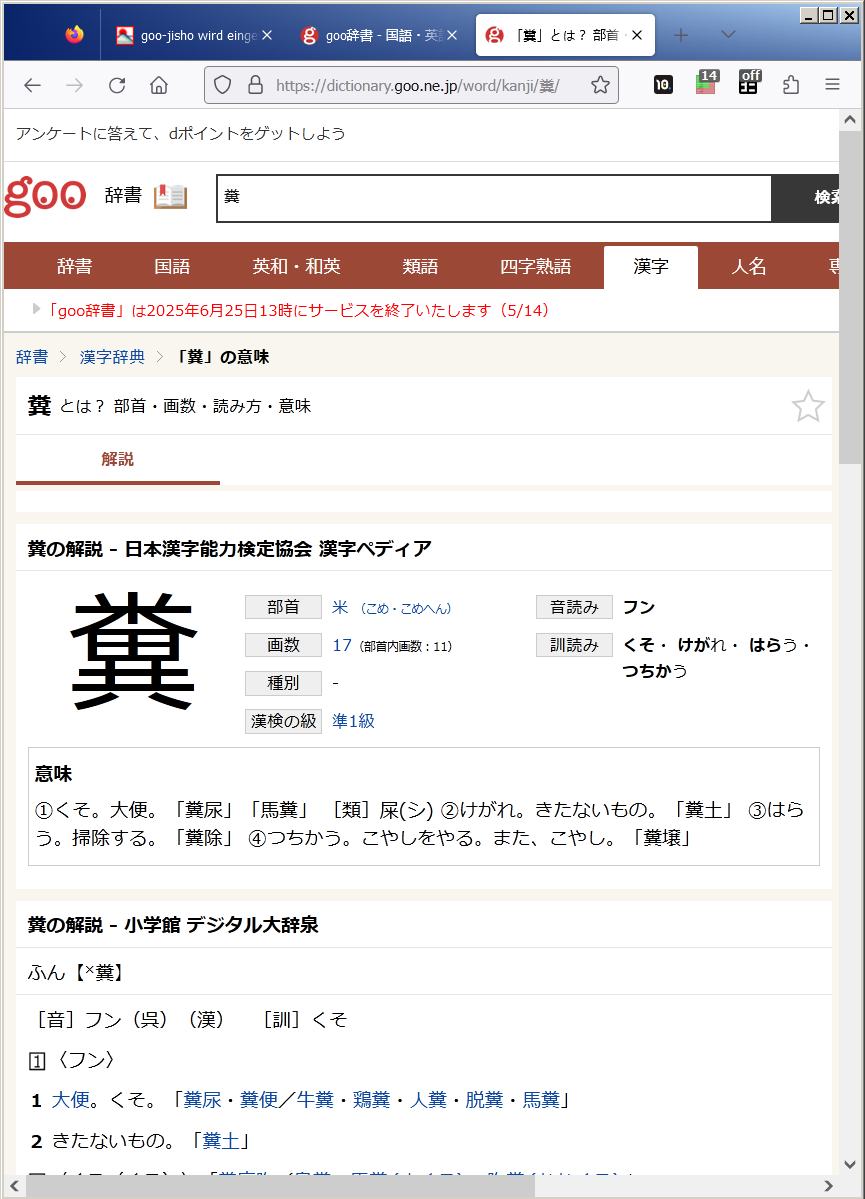Open the list all tabs dropdown
Image resolution: width=865 pixels, height=1199 pixels.
(x=728, y=35)
